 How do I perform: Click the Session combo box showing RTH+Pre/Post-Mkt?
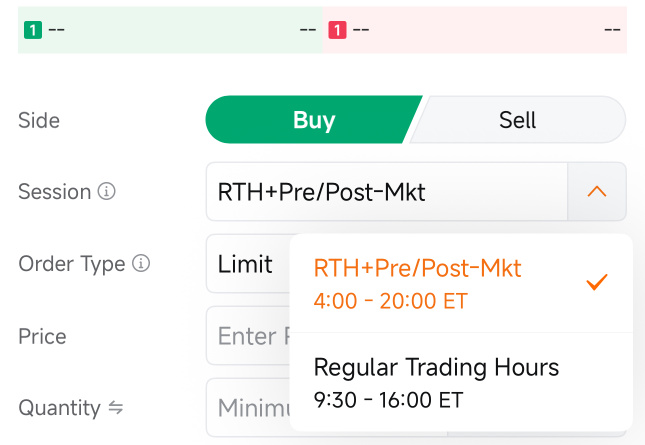point(386,191)
